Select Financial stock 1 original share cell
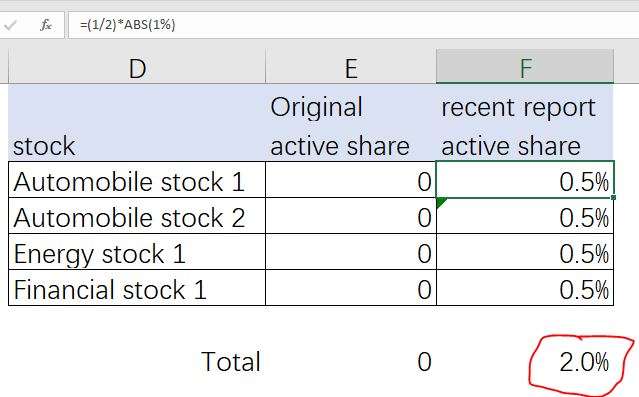 tap(351, 288)
